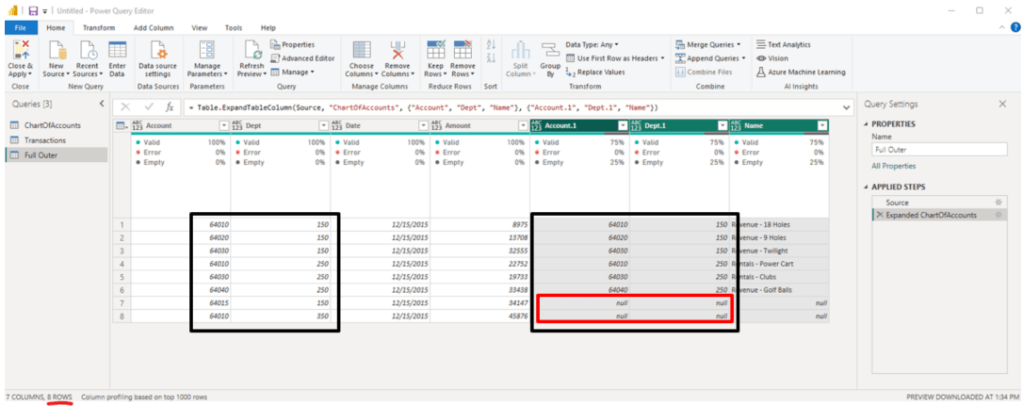Image resolution: width=1023 pixels, height=406 pixels.
Task: Switch to the Transform tab
Action: [x=98, y=28]
